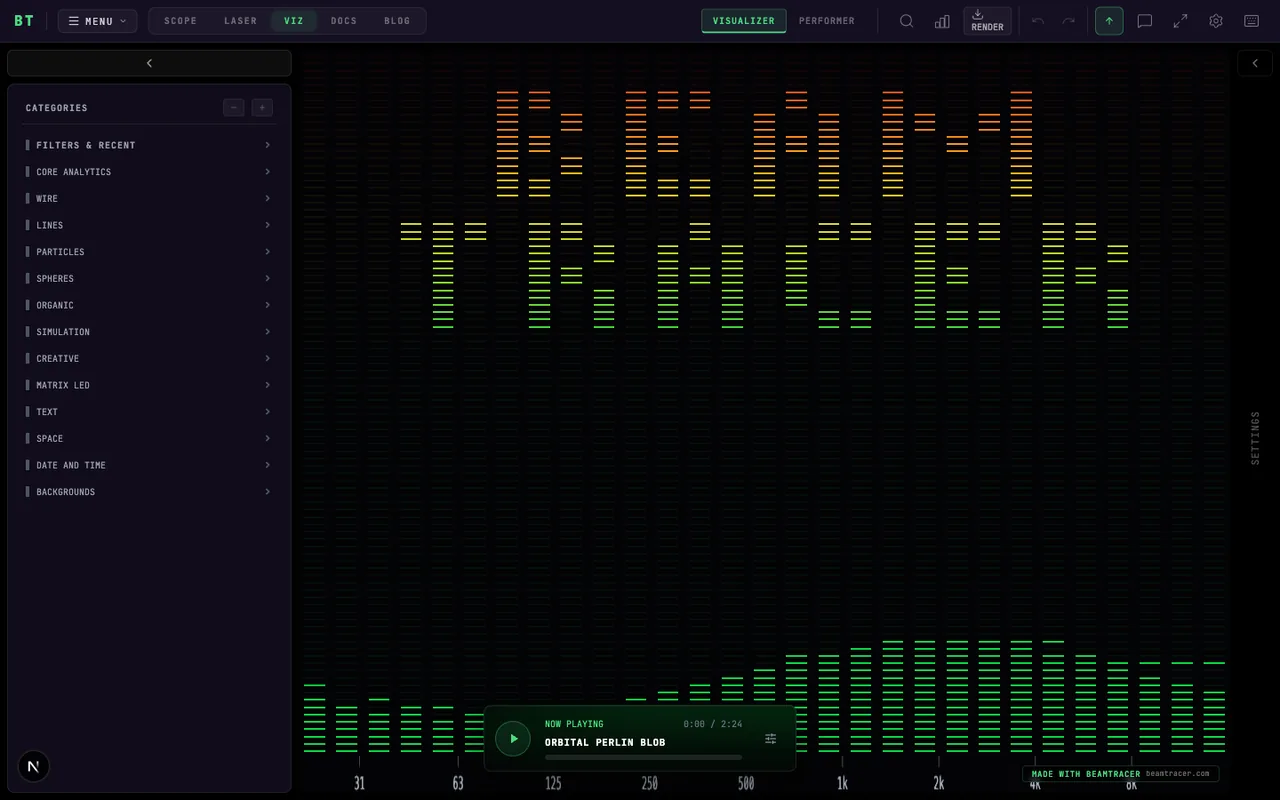Switch to Performer mode
Viewport: 1280px width, 800px height.
[x=827, y=21]
